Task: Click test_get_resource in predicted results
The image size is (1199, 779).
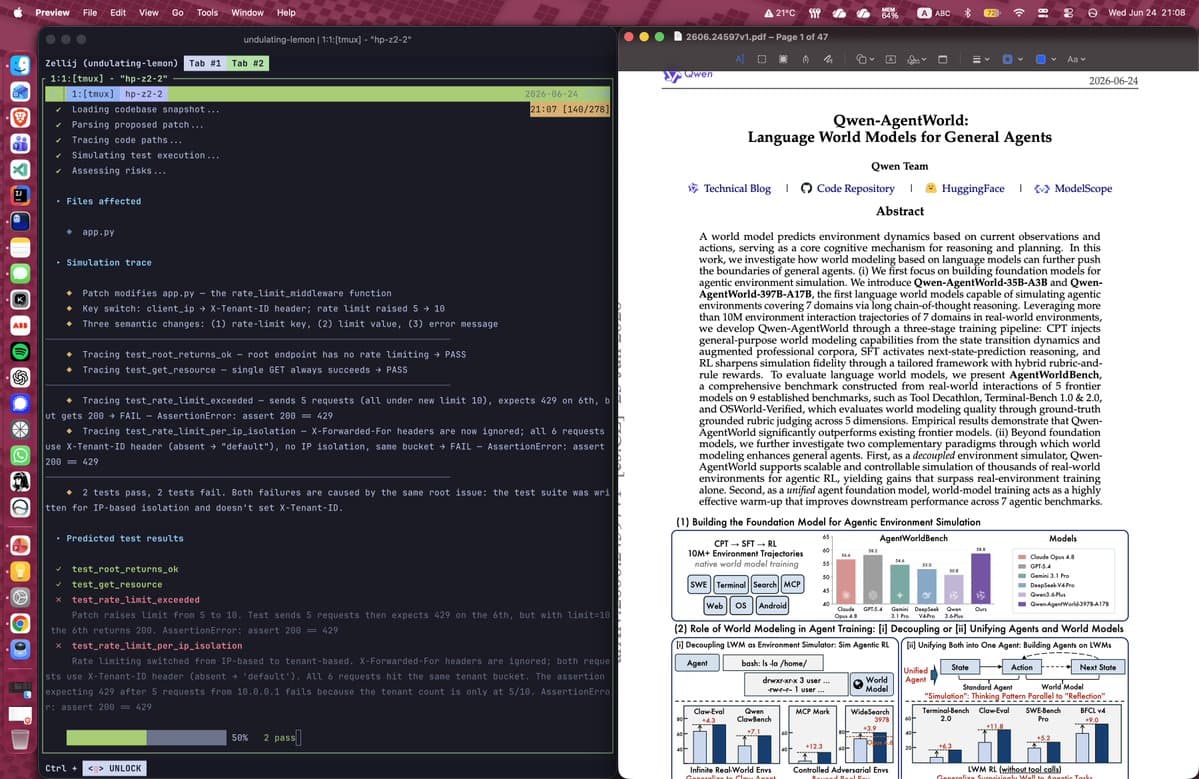Action: [116, 584]
